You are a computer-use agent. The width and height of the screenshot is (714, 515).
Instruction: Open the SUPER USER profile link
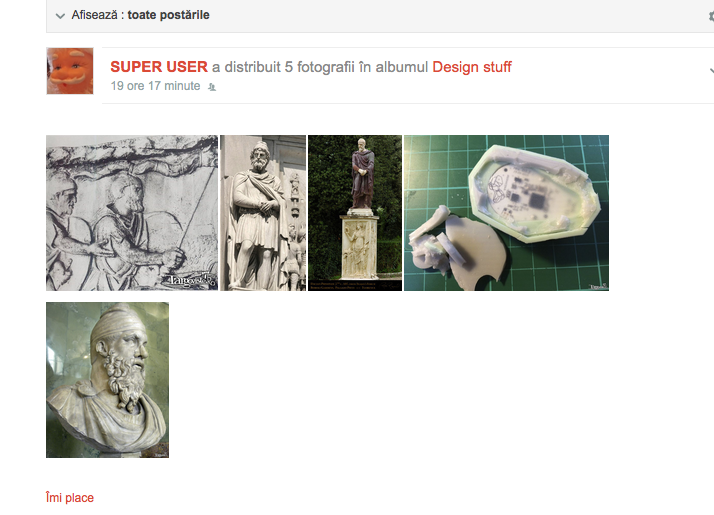coord(159,67)
